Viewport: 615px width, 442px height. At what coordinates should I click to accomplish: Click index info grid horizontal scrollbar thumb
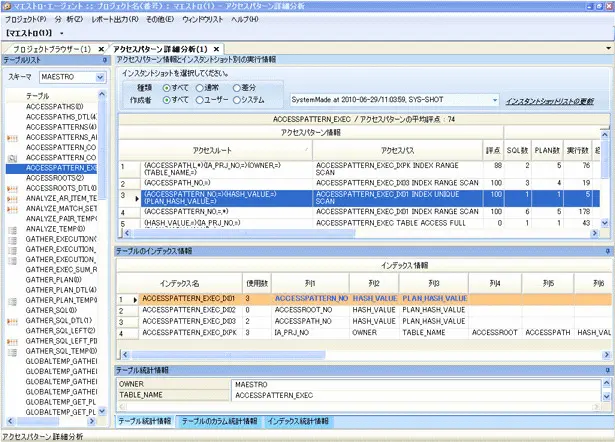[x=228, y=355]
